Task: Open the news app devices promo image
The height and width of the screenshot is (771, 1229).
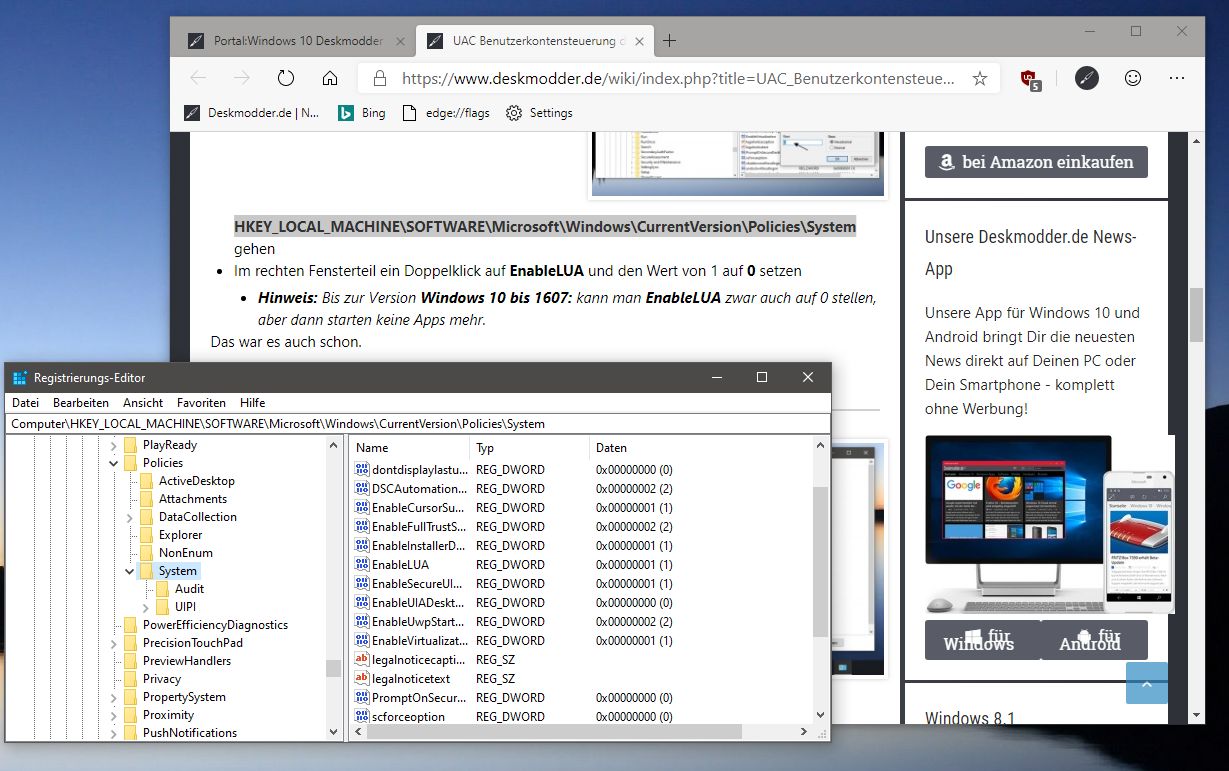Action: 1049,526
